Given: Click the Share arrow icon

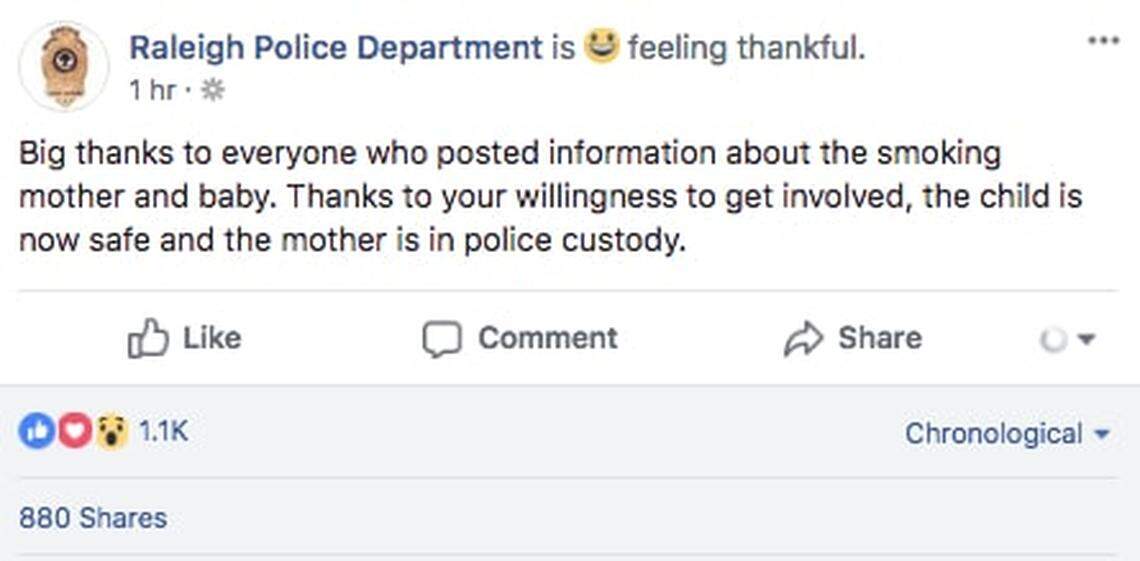Looking at the screenshot, I should click(802, 339).
